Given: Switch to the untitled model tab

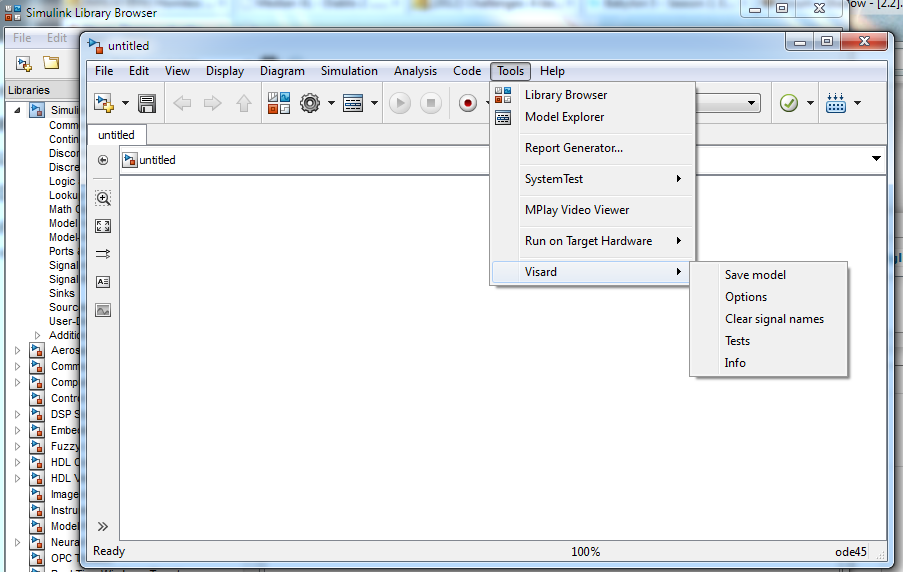Looking at the screenshot, I should tap(117, 135).
